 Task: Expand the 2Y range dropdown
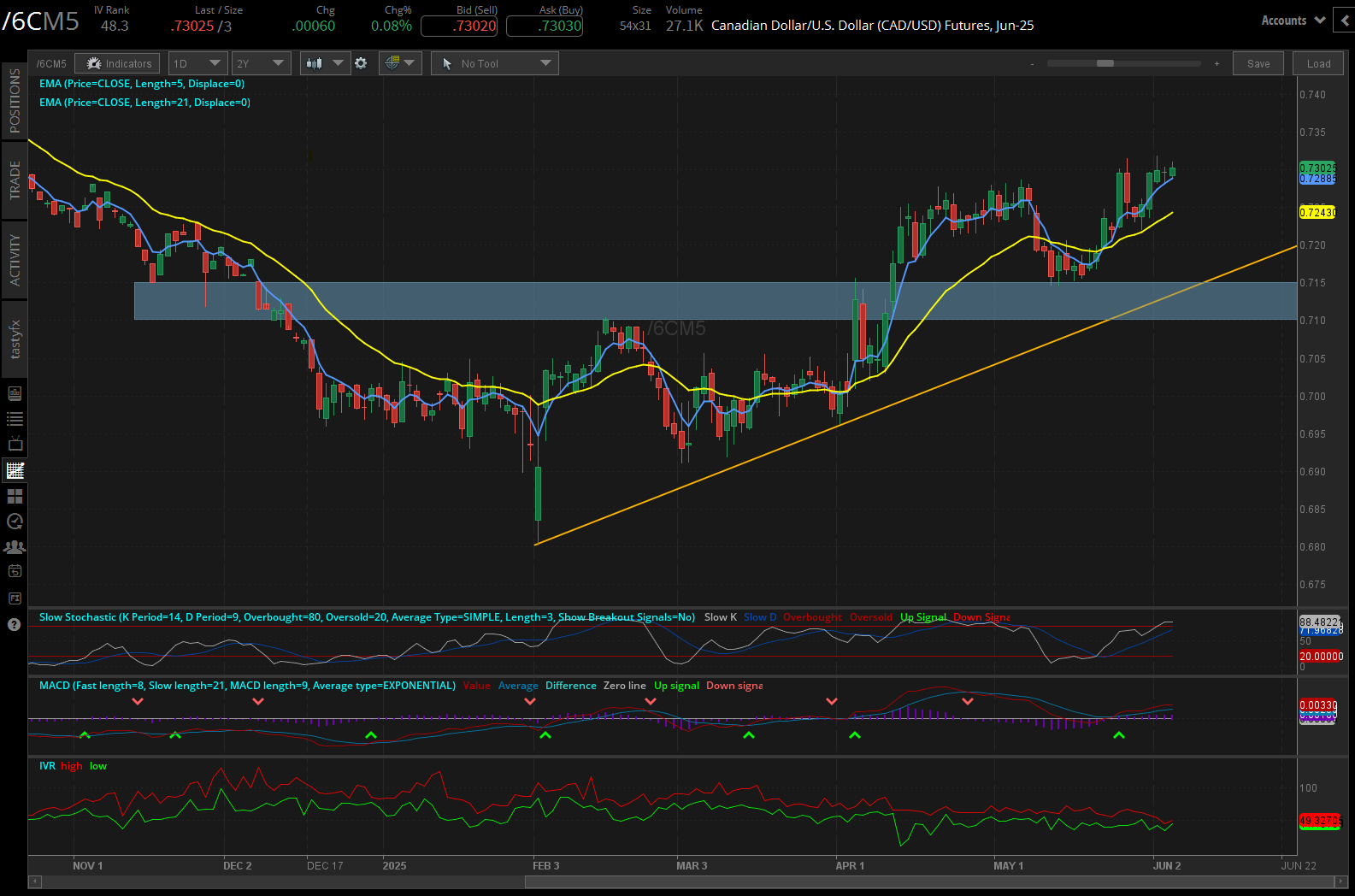click(x=261, y=63)
